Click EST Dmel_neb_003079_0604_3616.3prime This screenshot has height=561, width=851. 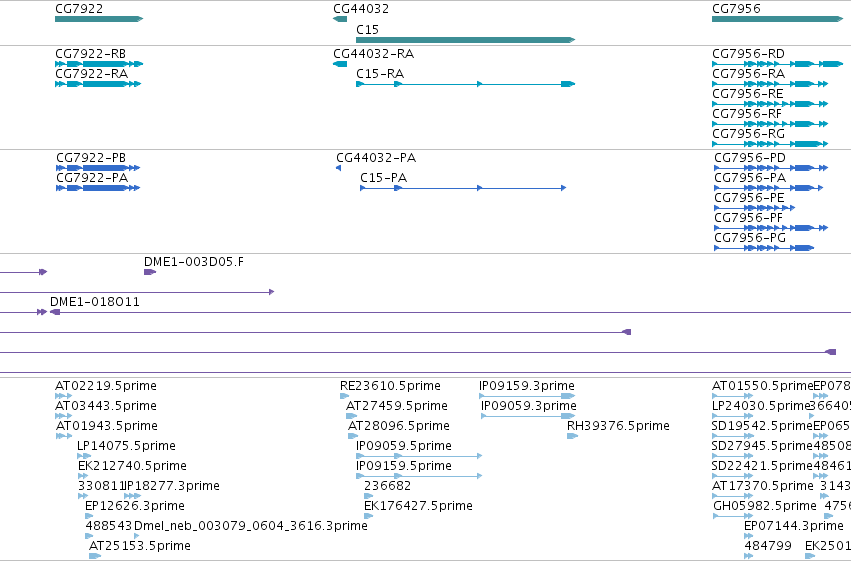pos(251,526)
